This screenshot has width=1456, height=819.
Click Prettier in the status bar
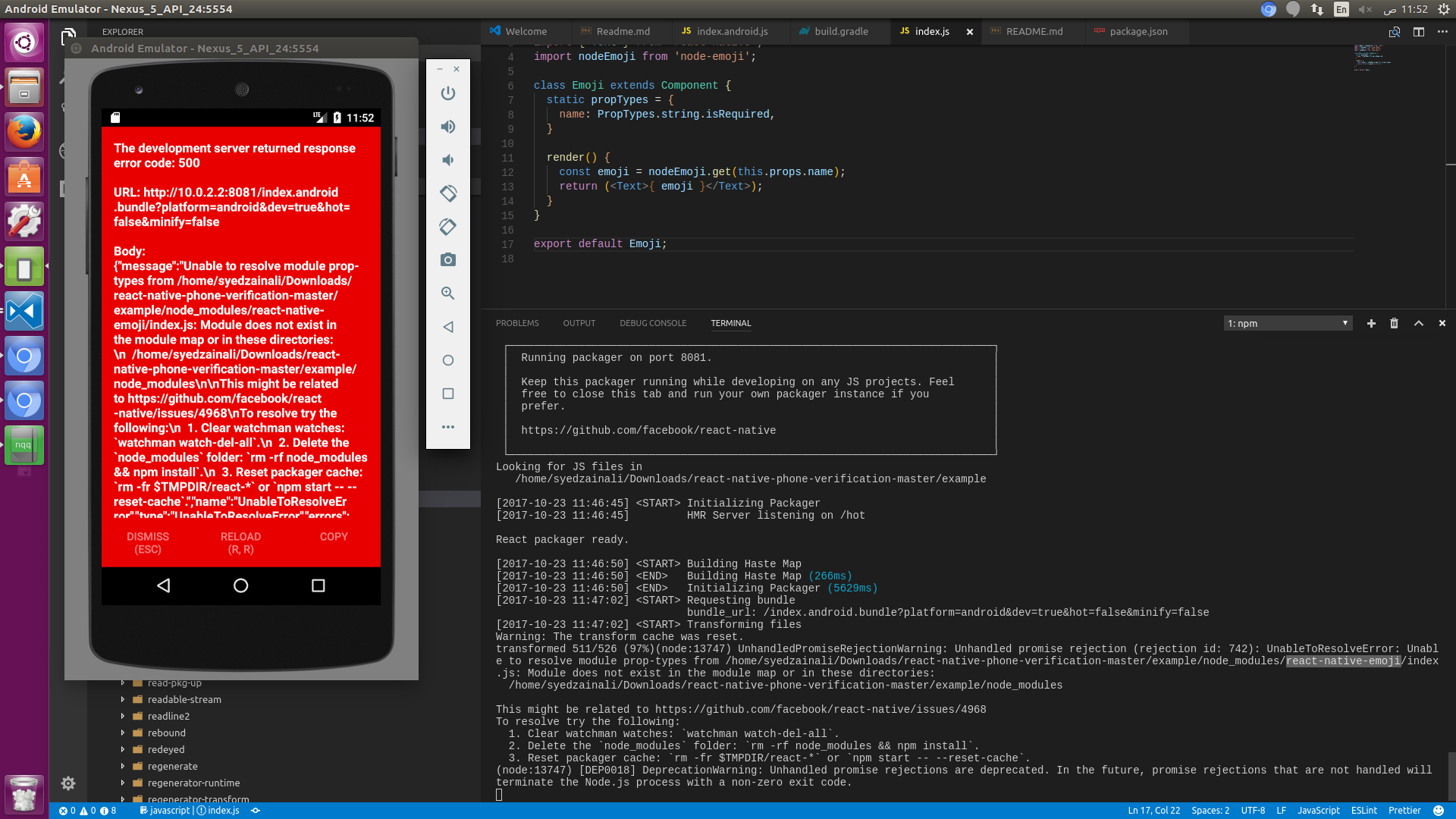click(x=1404, y=811)
